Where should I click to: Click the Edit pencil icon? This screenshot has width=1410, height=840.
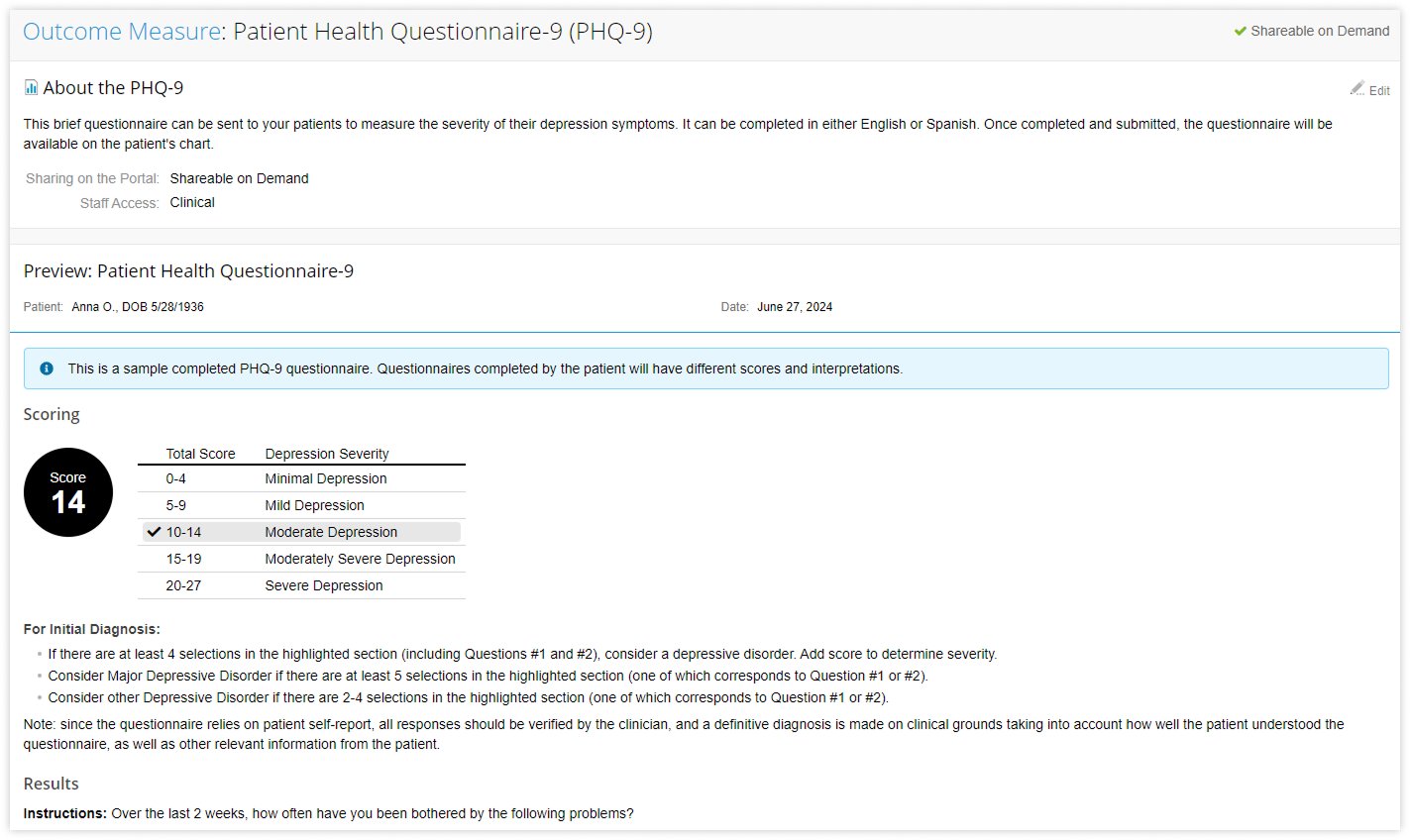1356,88
